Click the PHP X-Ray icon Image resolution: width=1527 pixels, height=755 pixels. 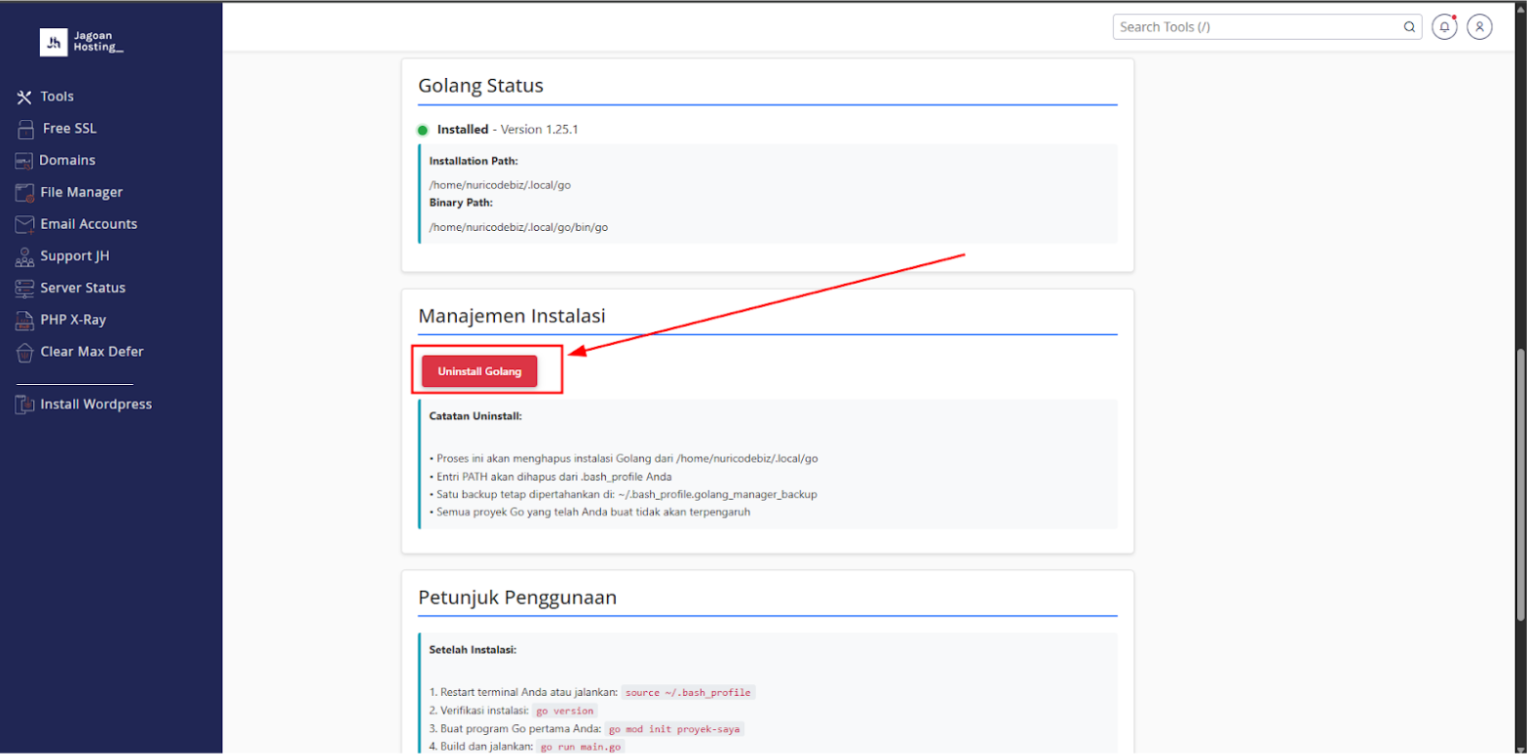click(x=24, y=321)
